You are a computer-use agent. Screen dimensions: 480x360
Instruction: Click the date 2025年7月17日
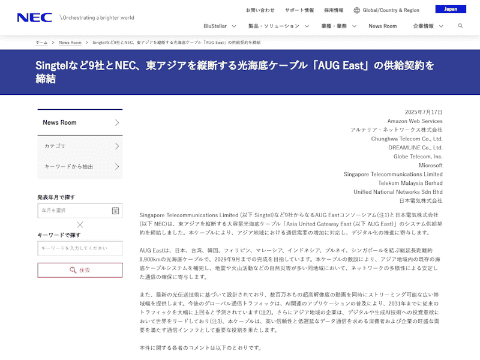click(423, 112)
